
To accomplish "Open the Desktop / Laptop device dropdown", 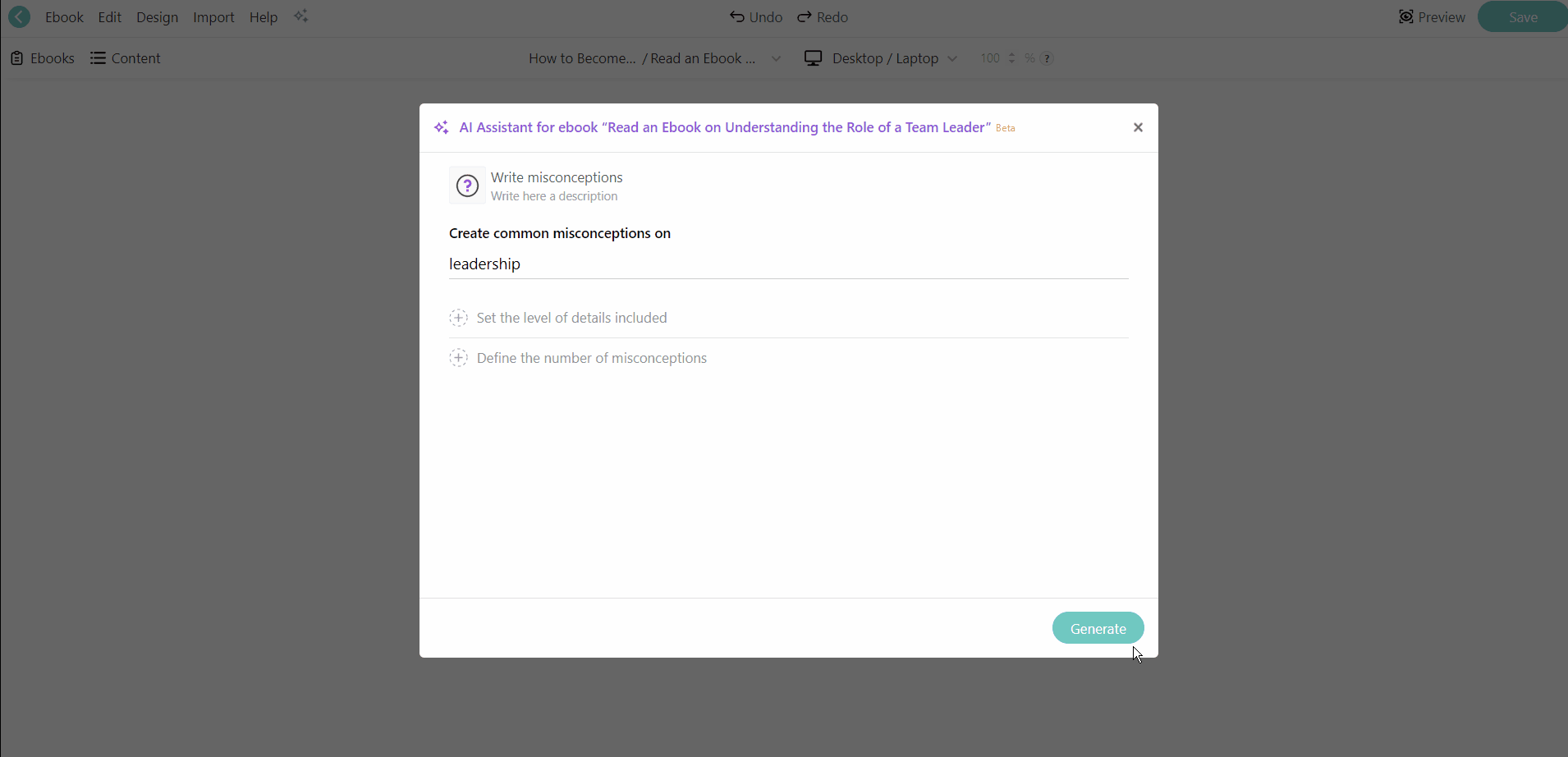I will [x=952, y=58].
